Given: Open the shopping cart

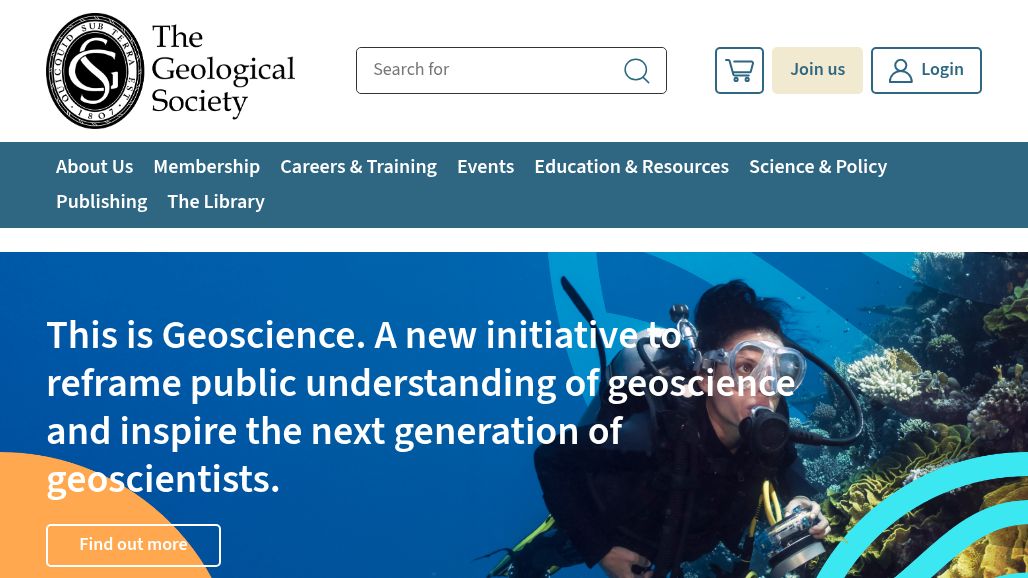Looking at the screenshot, I should (x=739, y=69).
